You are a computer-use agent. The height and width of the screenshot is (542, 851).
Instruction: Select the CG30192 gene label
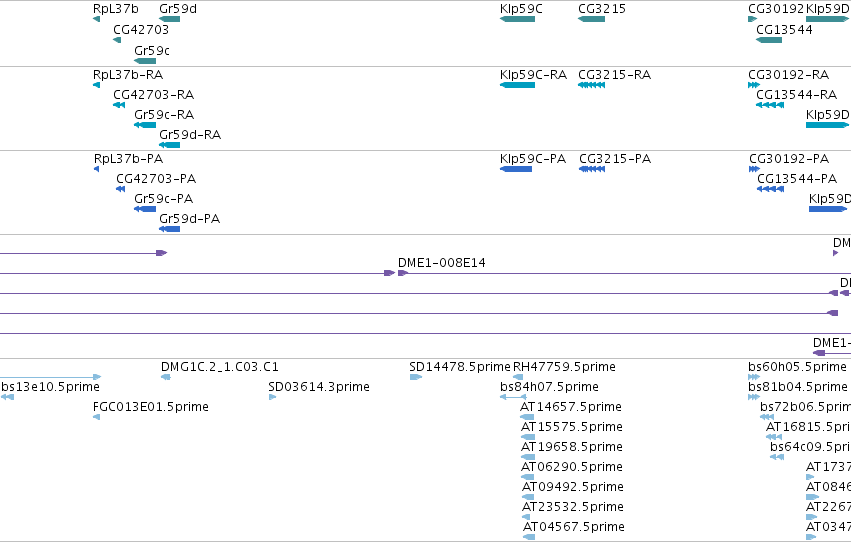(776, 9)
